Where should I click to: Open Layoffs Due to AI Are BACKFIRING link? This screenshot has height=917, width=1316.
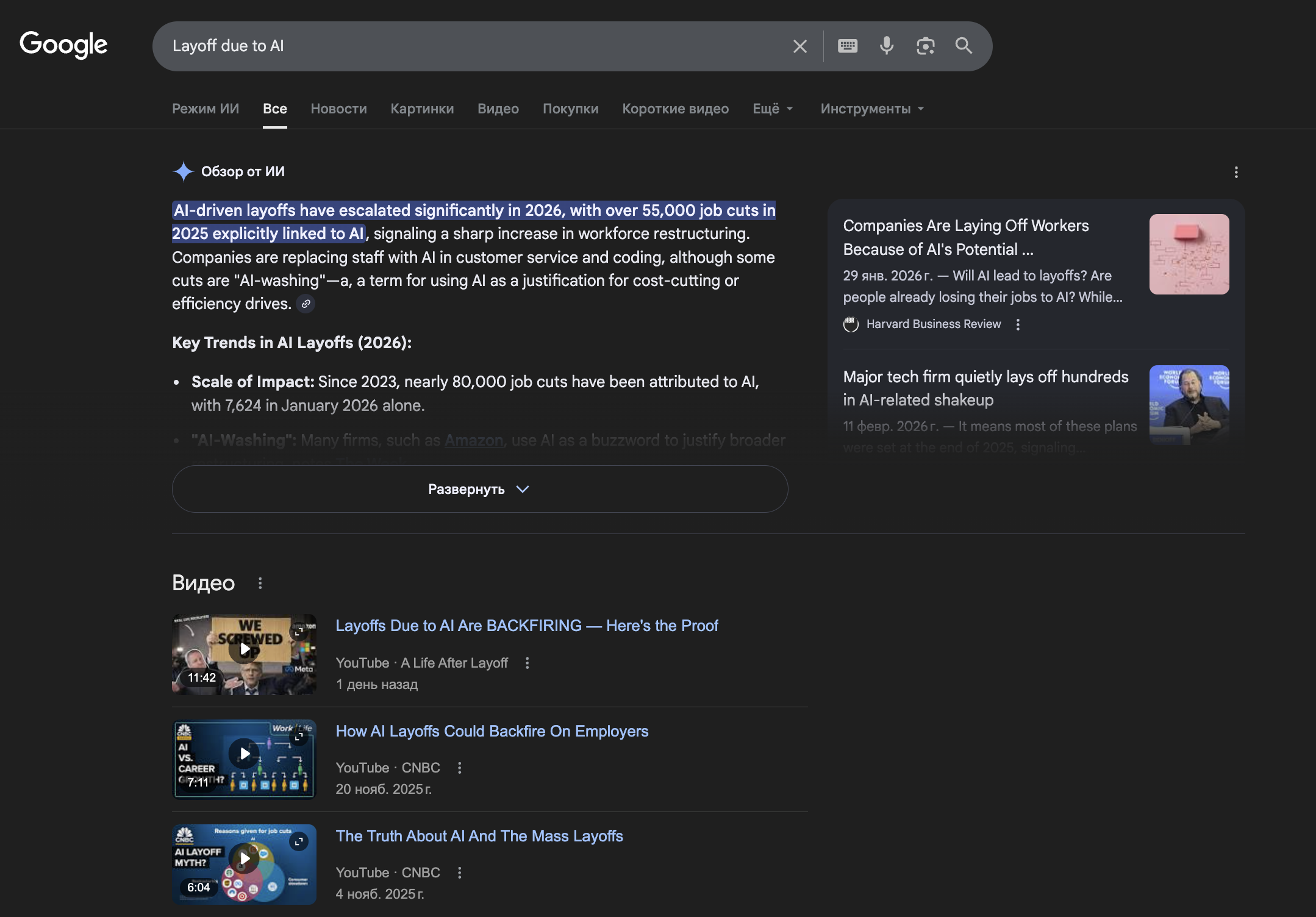526,626
